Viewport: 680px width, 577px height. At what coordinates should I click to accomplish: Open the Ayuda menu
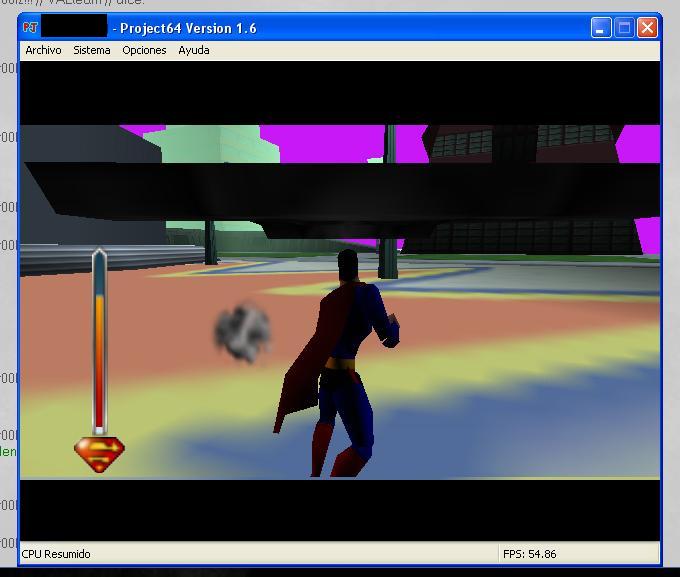click(194, 50)
